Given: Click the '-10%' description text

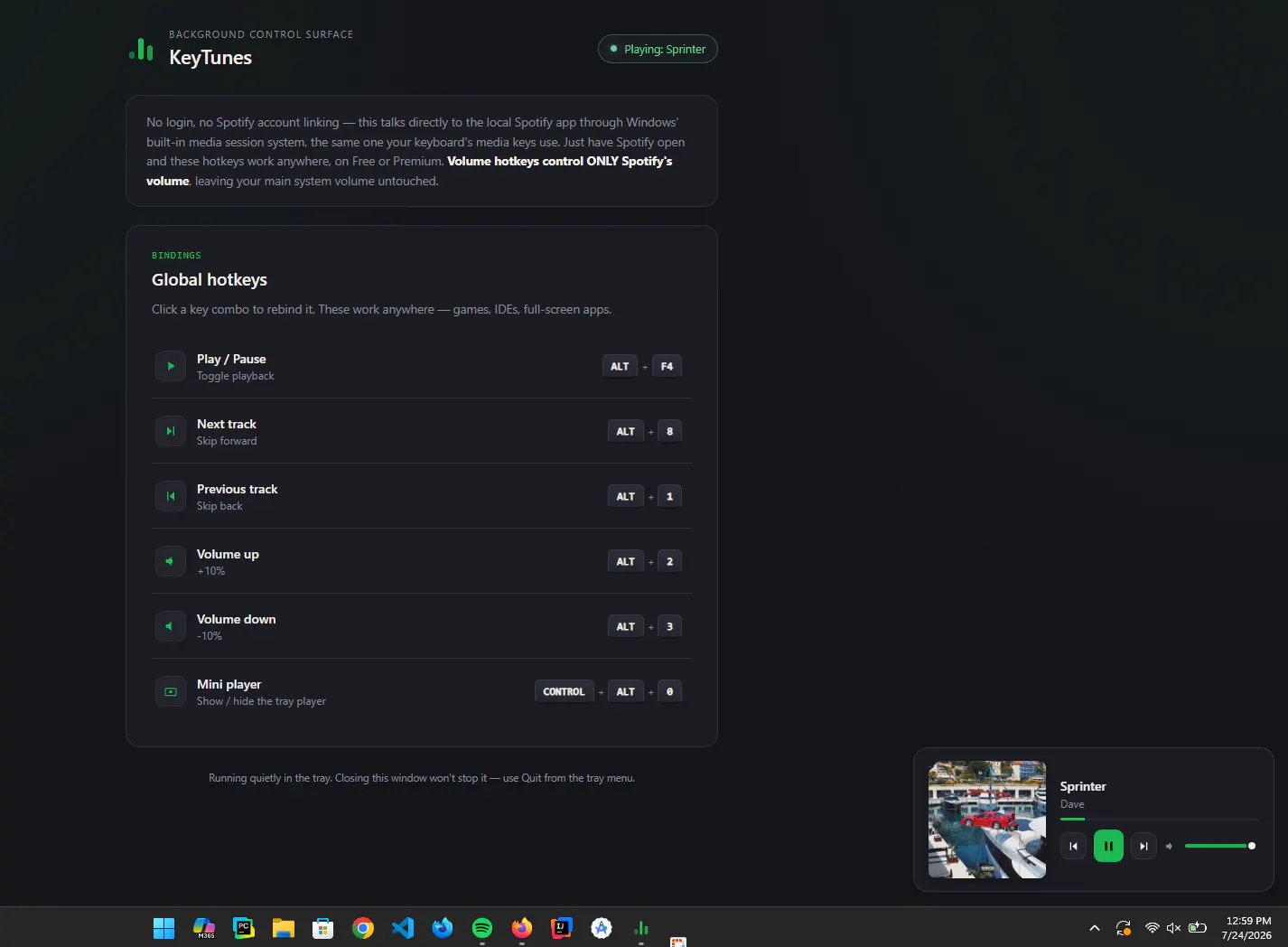Looking at the screenshot, I should pyautogui.click(x=210, y=636).
